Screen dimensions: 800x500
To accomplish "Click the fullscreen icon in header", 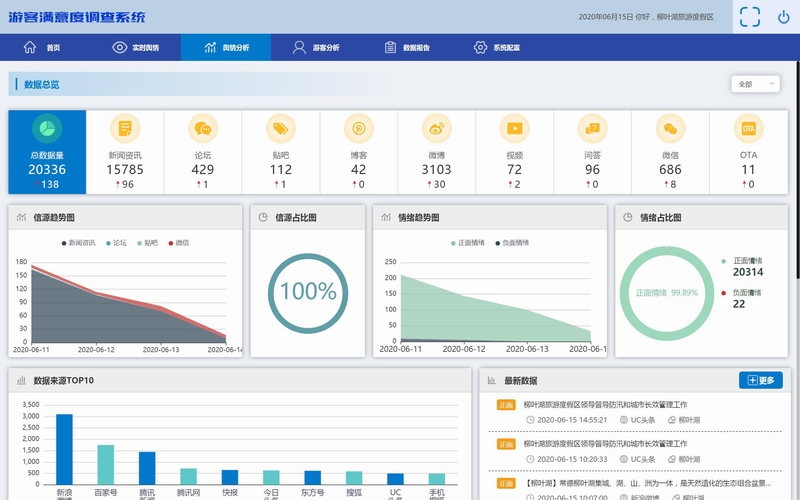I will pos(750,16).
